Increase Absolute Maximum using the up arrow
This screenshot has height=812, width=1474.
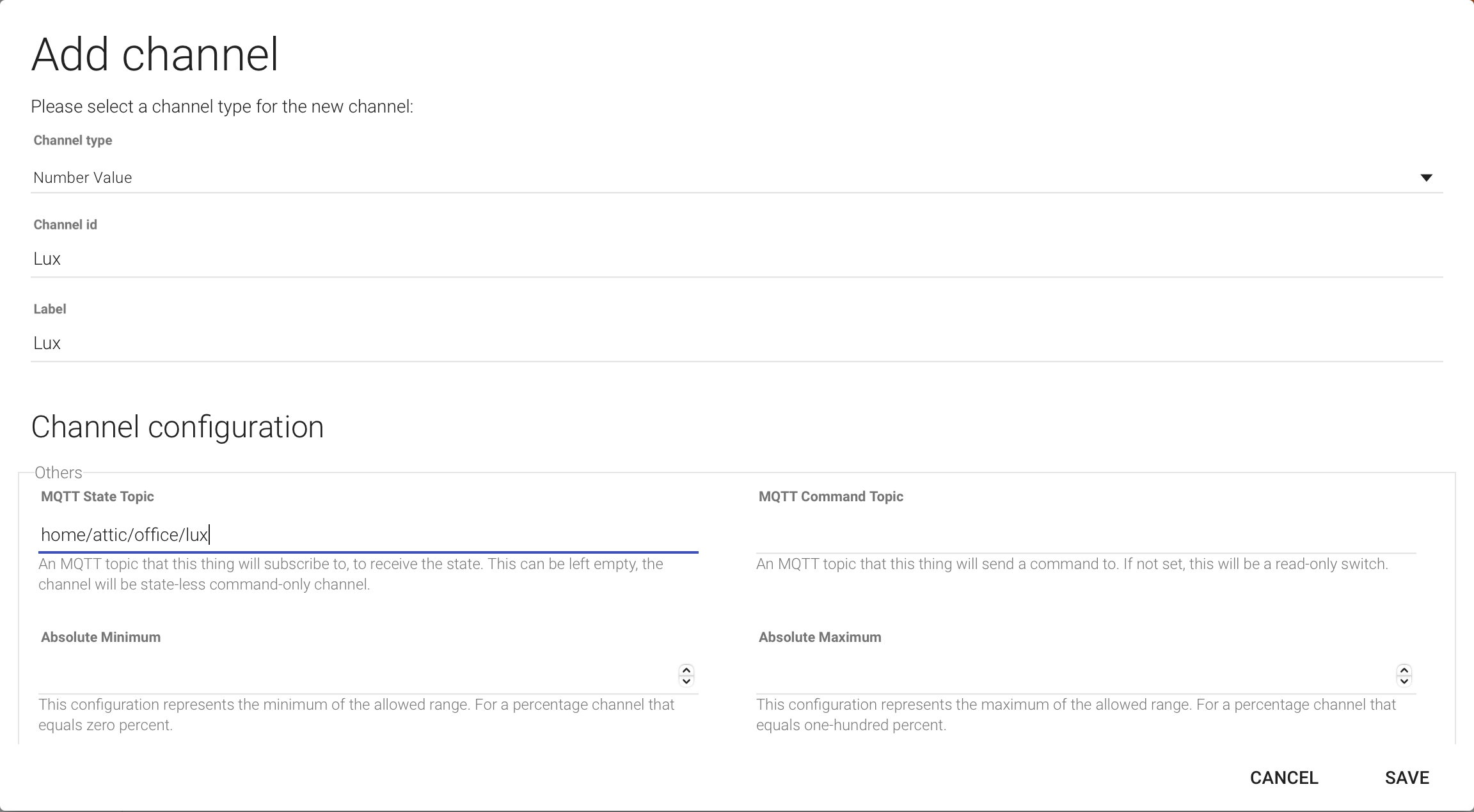[1404, 670]
